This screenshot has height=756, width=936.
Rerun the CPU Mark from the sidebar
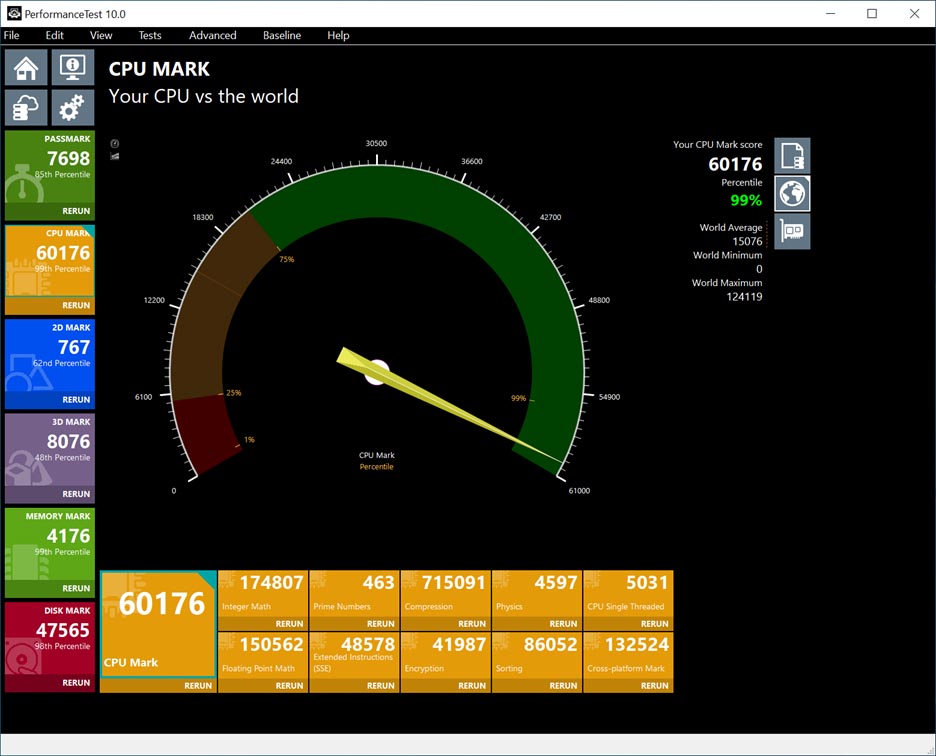pos(76,305)
